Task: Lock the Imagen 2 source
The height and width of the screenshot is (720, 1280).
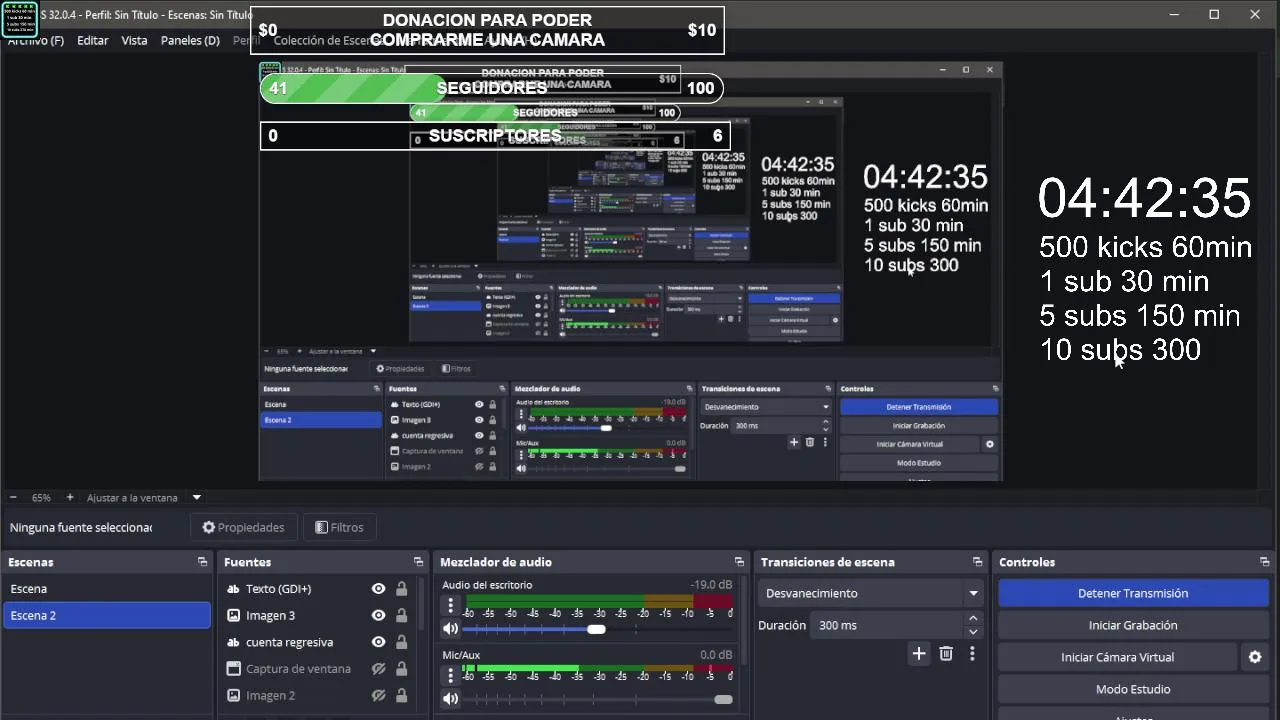Action: coord(401,695)
